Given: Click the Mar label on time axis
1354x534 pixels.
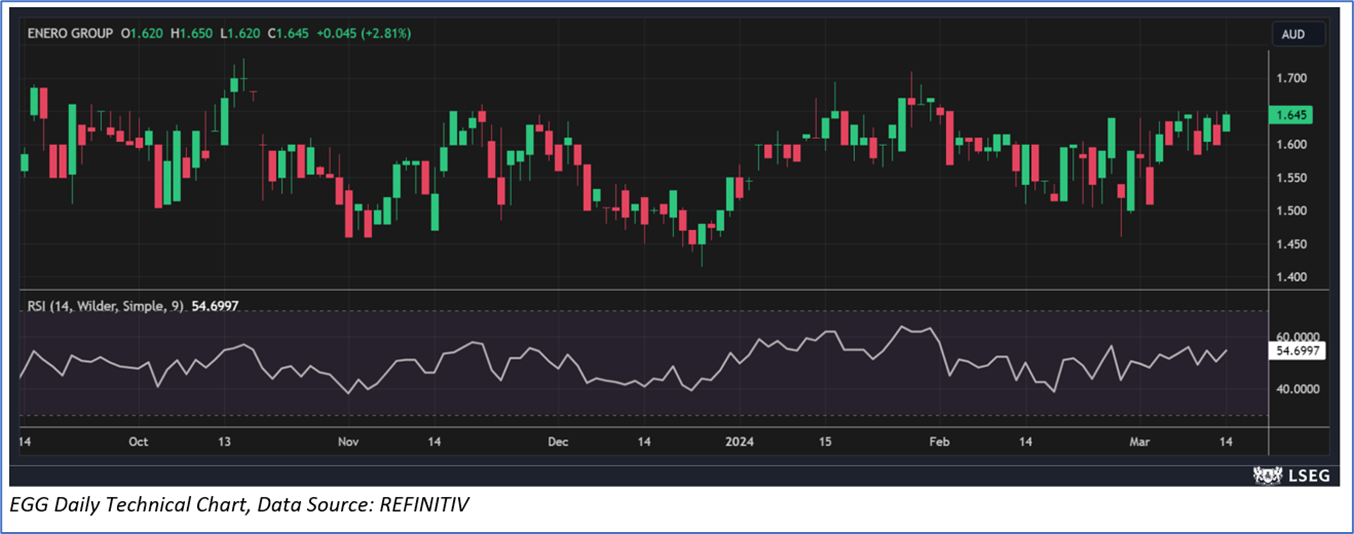Looking at the screenshot, I should (x=1139, y=441).
